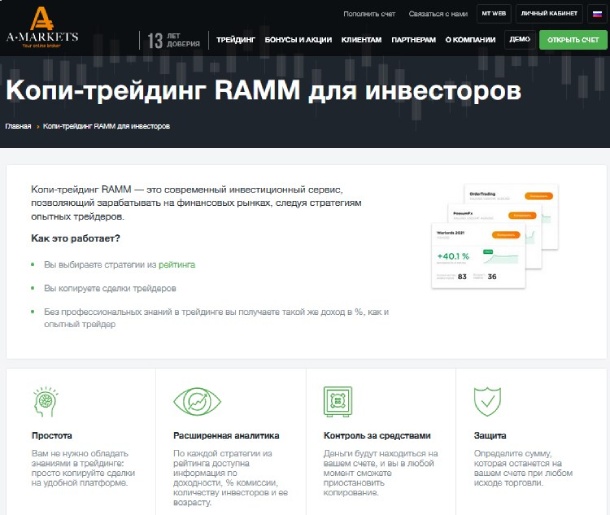This screenshot has height=515, width=610.
Task: Click the Контроль за средствами heading
Action: 377,436
